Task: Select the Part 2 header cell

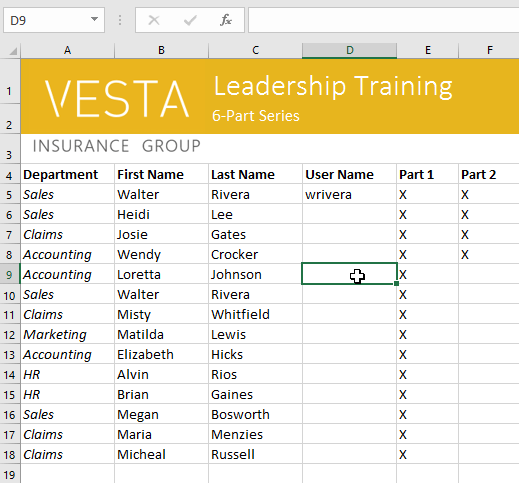Action: [489, 174]
